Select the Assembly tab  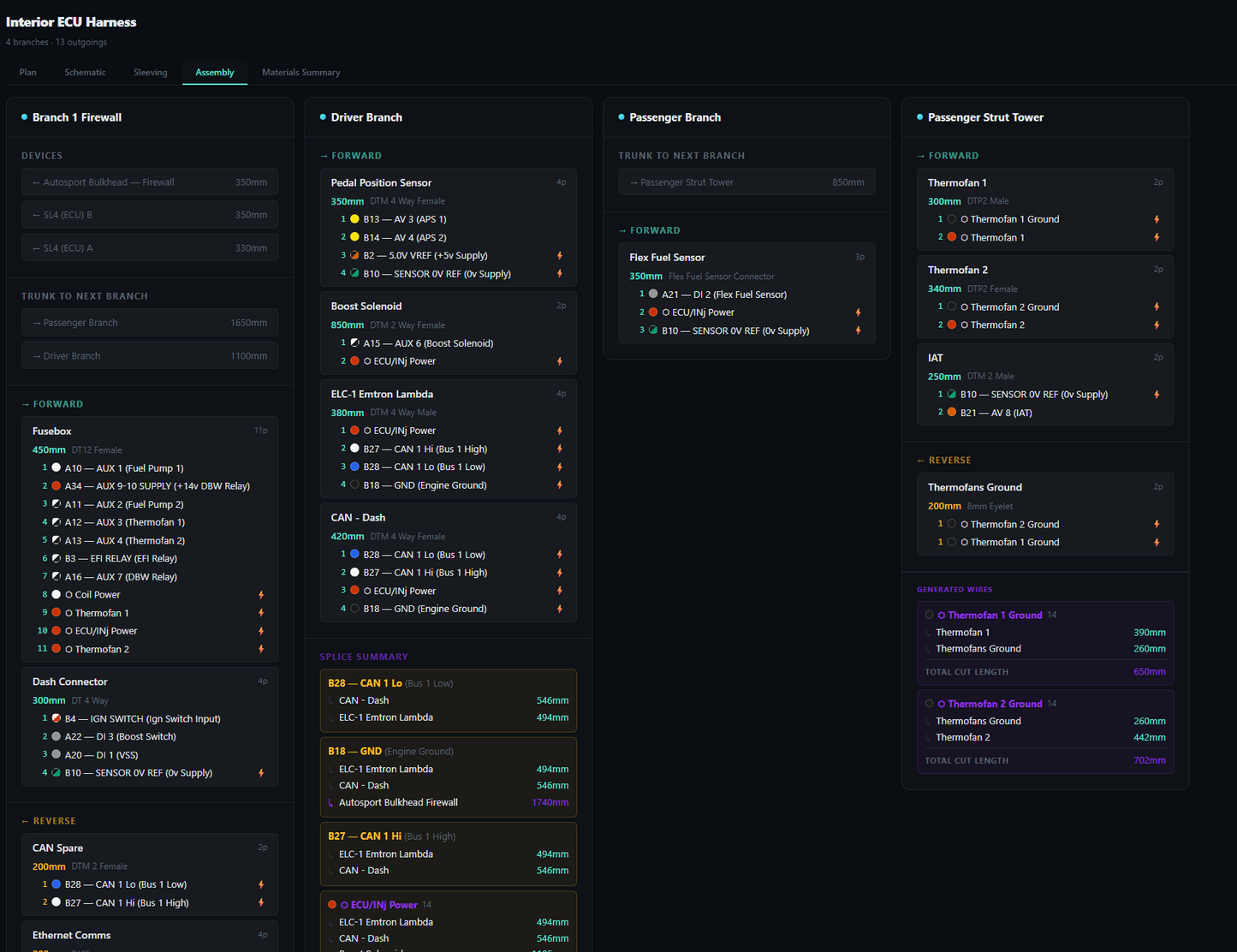click(x=215, y=72)
